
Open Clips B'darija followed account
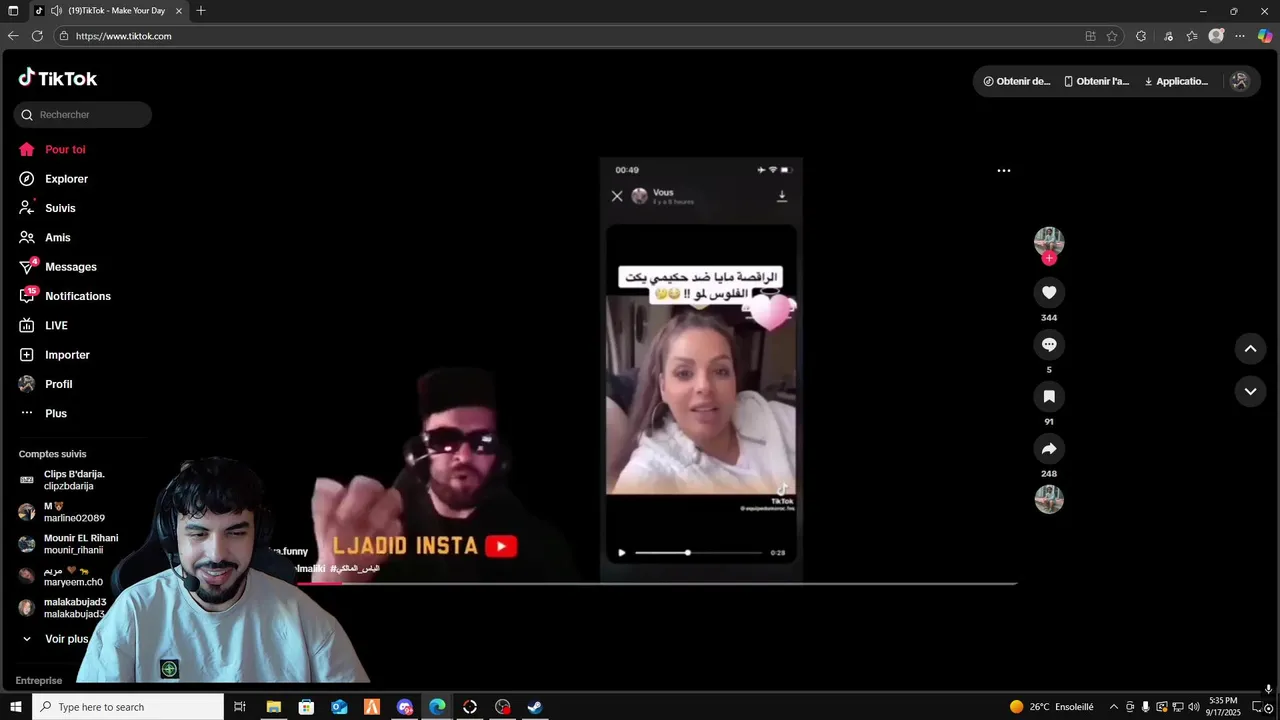[62, 480]
